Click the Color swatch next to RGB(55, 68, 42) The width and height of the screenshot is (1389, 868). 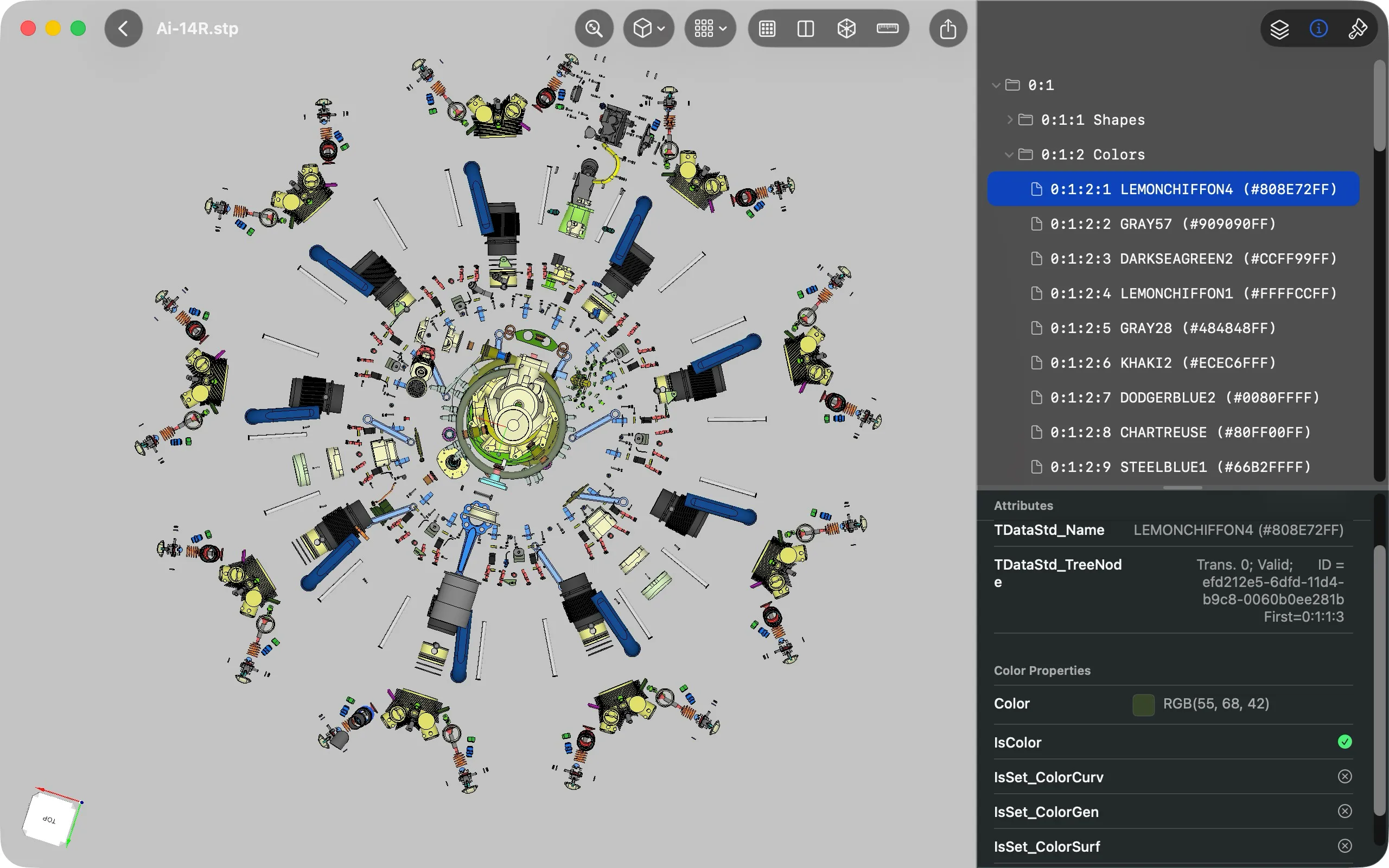(1143, 704)
